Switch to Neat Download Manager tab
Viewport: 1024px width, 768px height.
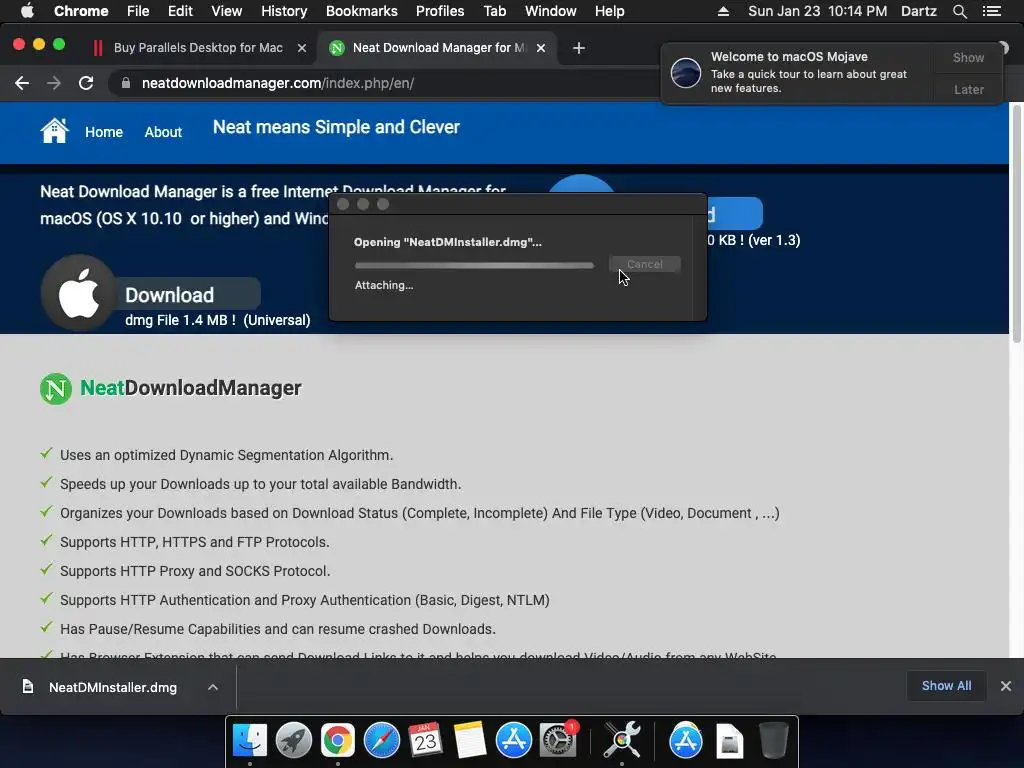439,48
